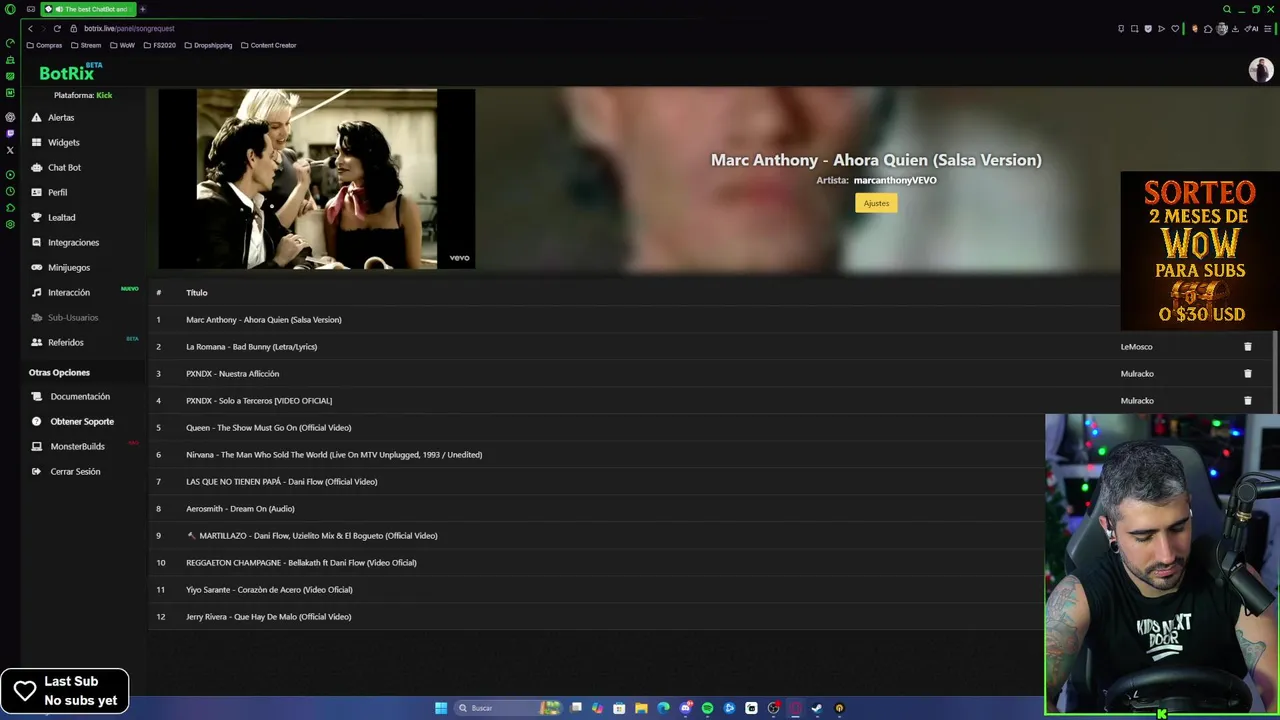Image resolution: width=1280 pixels, height=720 pixels.
Task: Open the WoW bookmark folder
Action: point(122,45)
